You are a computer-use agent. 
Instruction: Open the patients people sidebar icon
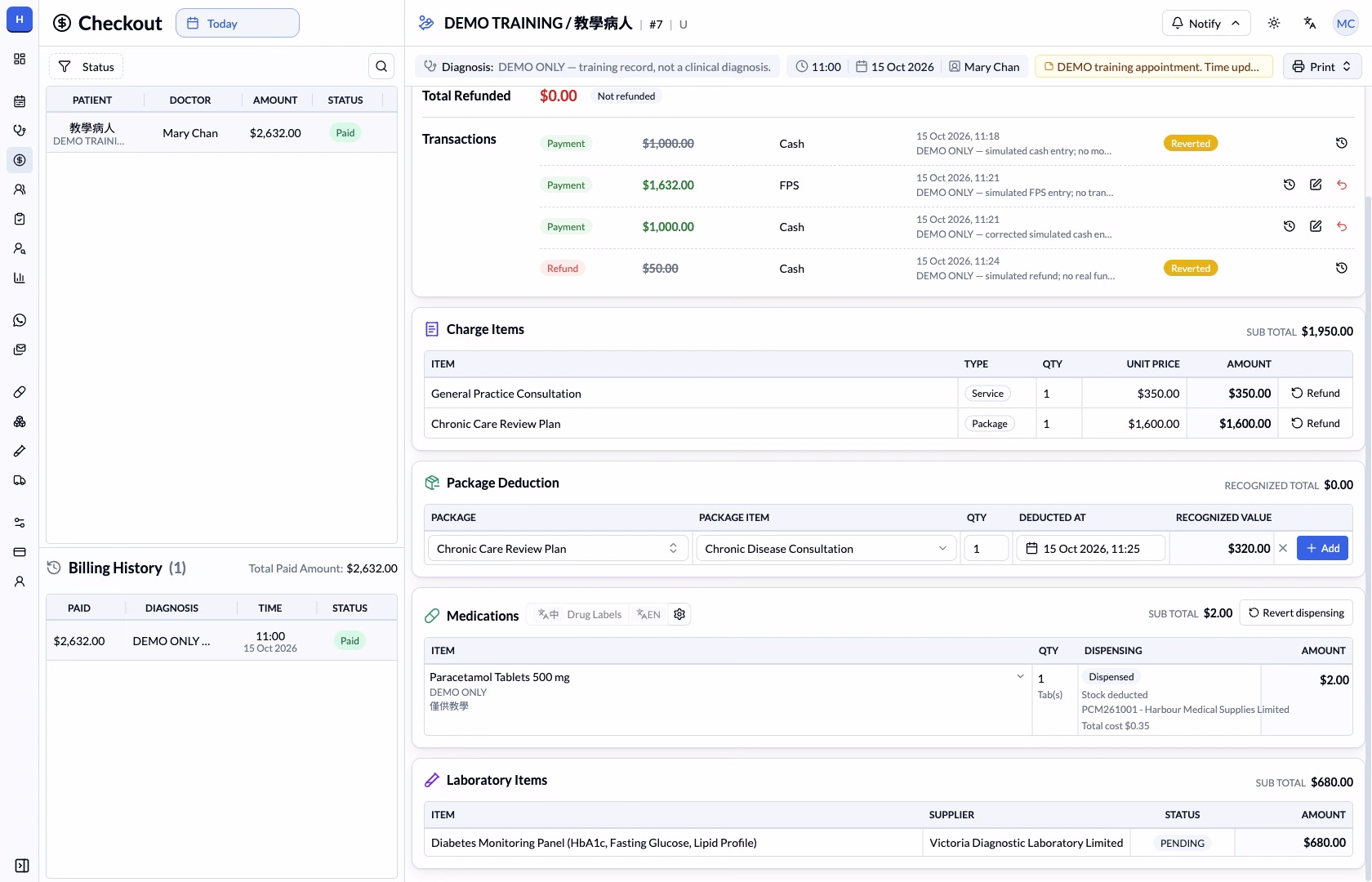(x=20, y=189)
